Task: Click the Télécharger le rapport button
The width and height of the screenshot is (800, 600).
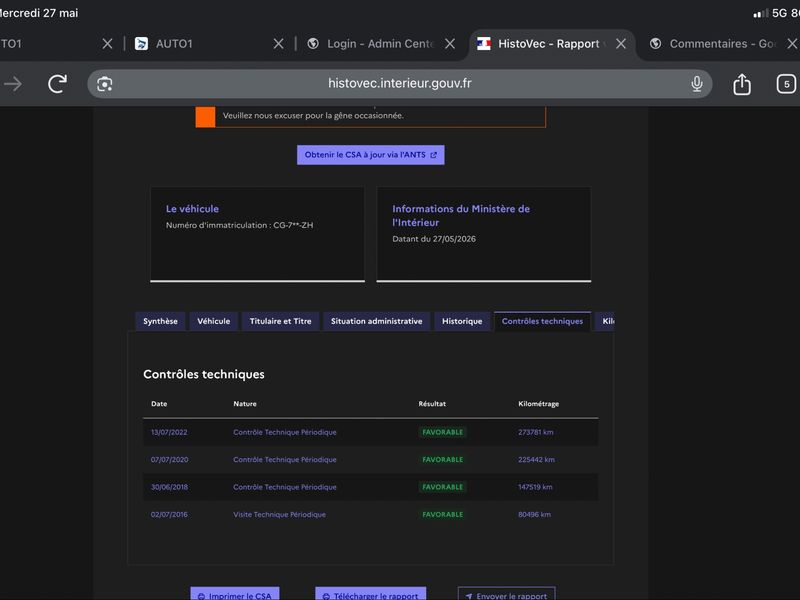Action: (370, 594)
